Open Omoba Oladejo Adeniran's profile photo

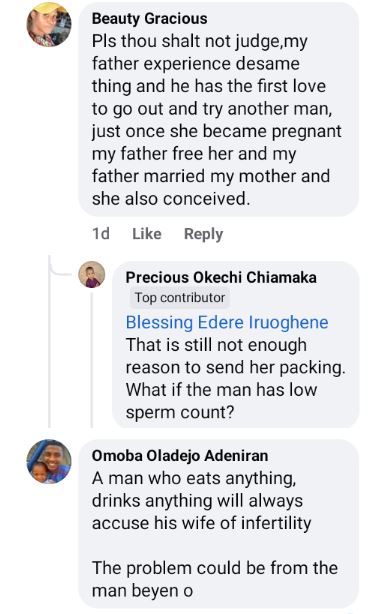pyautogui.click(x=49, y=461)
